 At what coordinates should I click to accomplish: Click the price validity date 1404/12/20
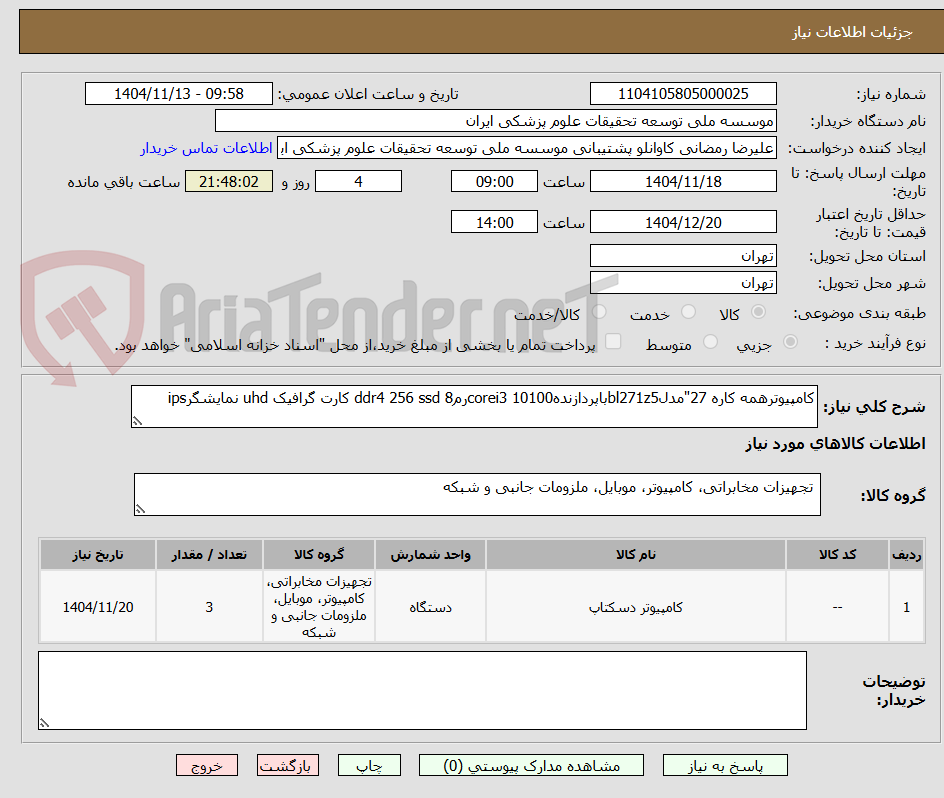[x=683, y=222]
